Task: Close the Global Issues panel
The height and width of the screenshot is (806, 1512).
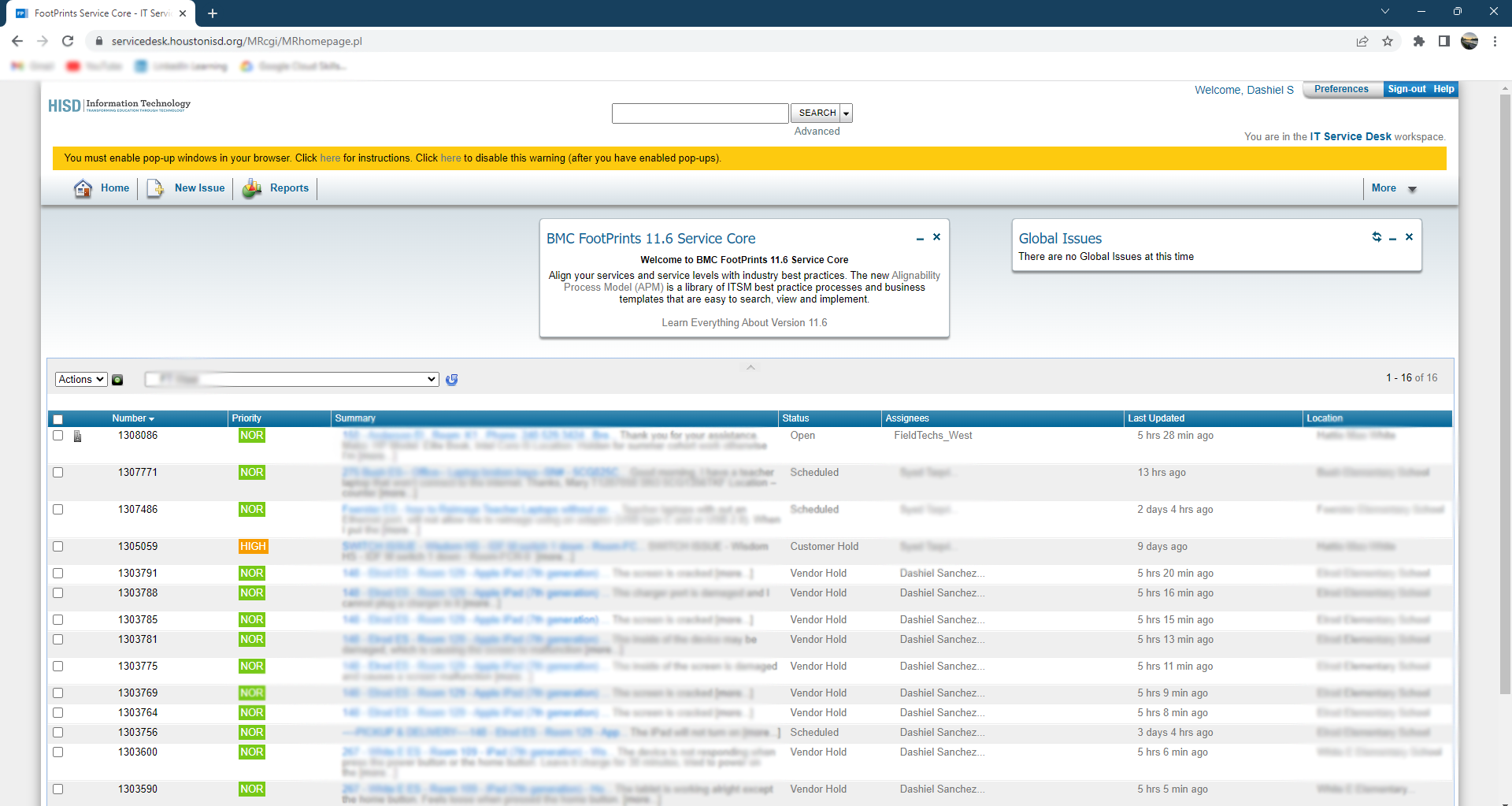Action: point(1409,237)
